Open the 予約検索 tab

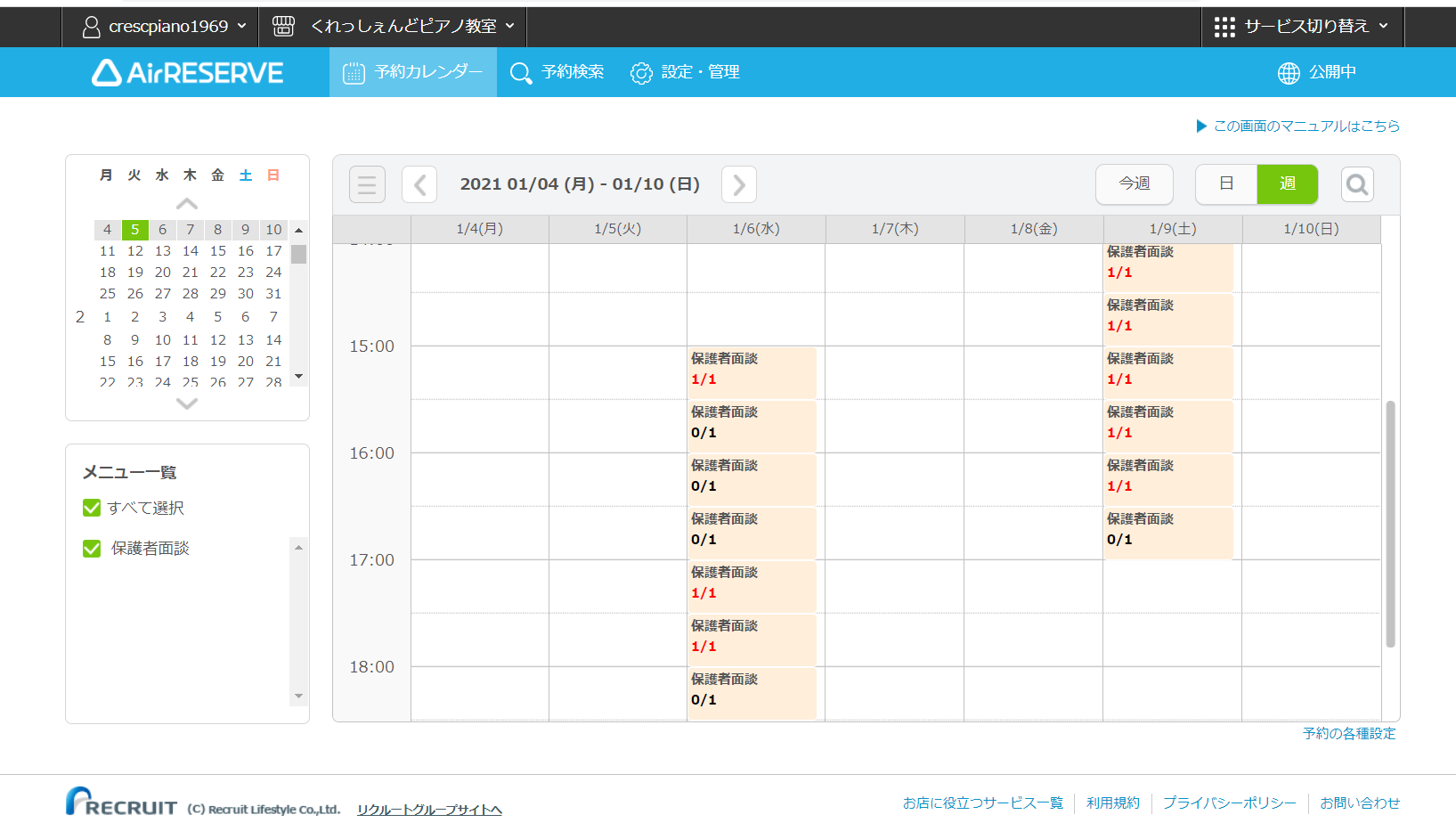[x=557, y=72]
